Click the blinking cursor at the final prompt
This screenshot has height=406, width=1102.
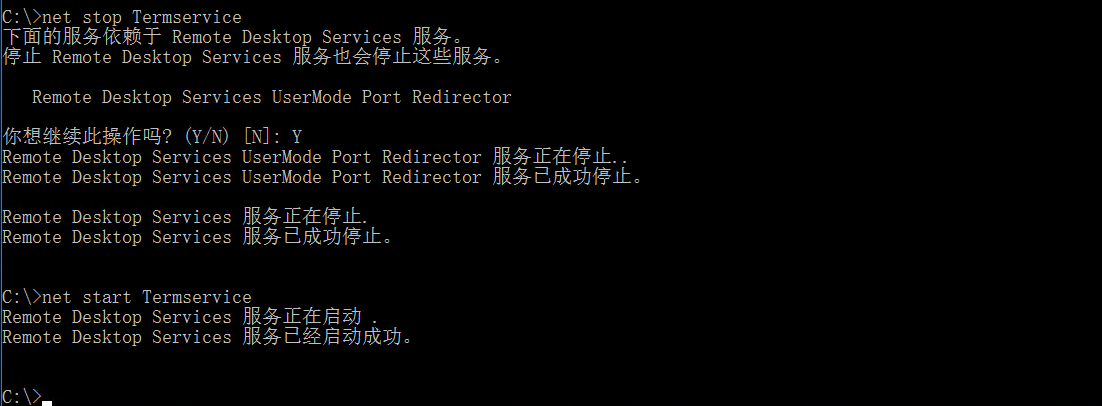click(47, 401)
